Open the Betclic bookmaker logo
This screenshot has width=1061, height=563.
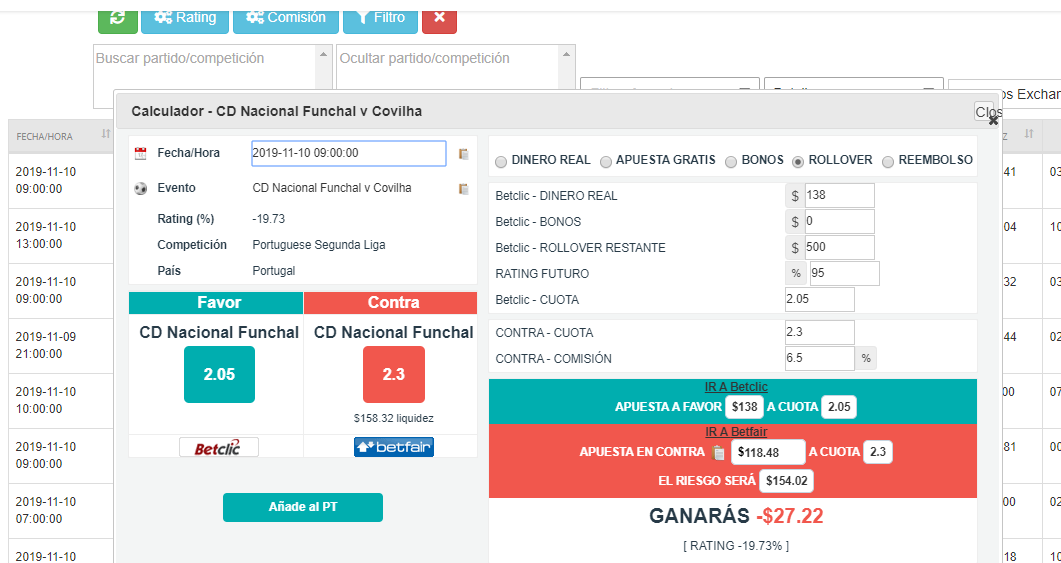coord(219,447)
